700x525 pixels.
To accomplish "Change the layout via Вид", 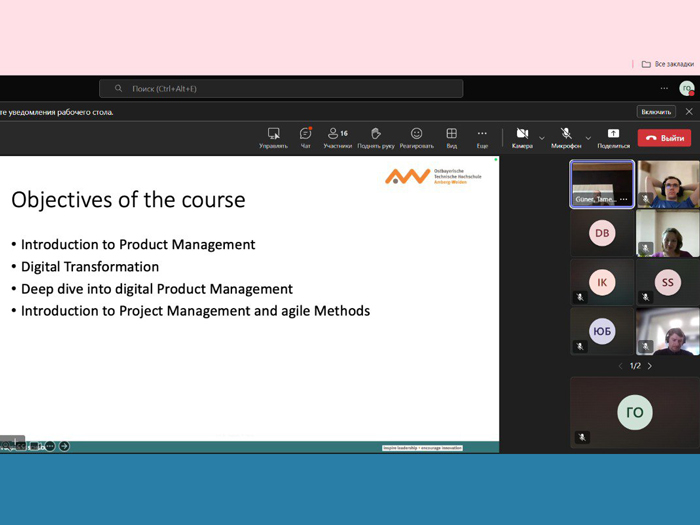I will pos(451,137).
